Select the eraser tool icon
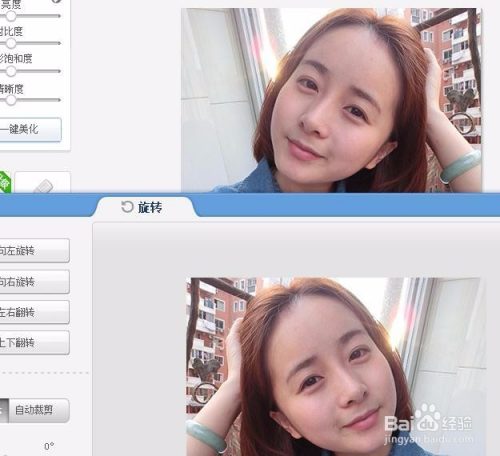The width and height of the screenshot is (500, 456). coord(43,186)
